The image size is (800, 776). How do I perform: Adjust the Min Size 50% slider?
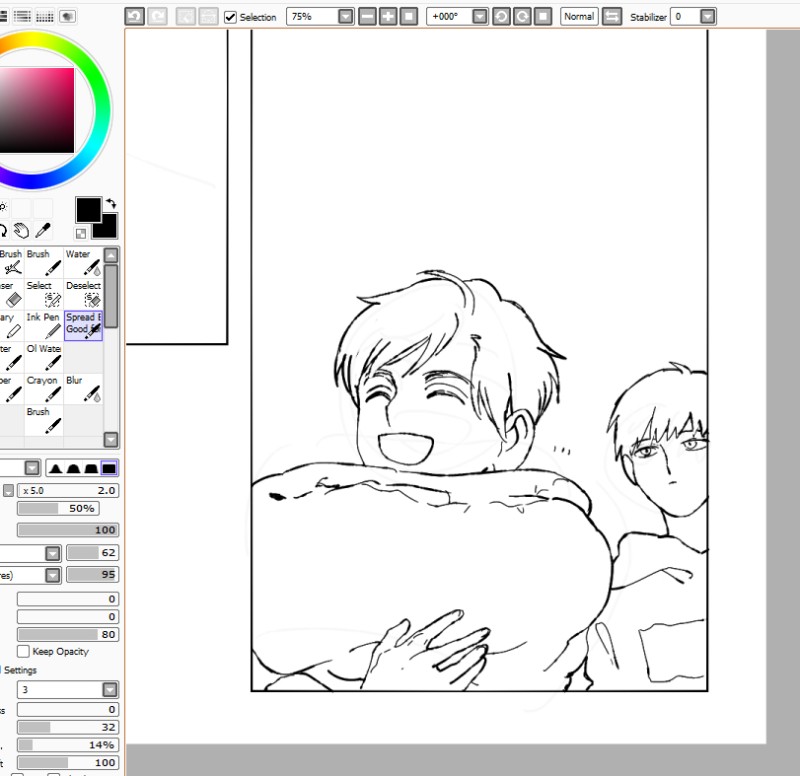pos(58,508)
